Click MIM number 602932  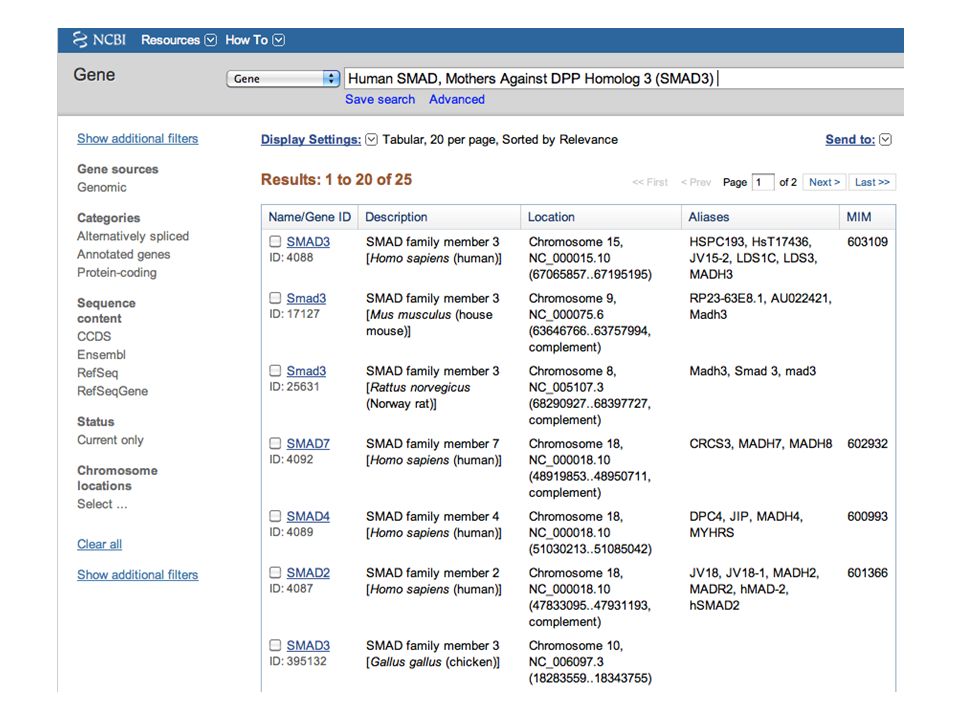[x=868, y=443]
